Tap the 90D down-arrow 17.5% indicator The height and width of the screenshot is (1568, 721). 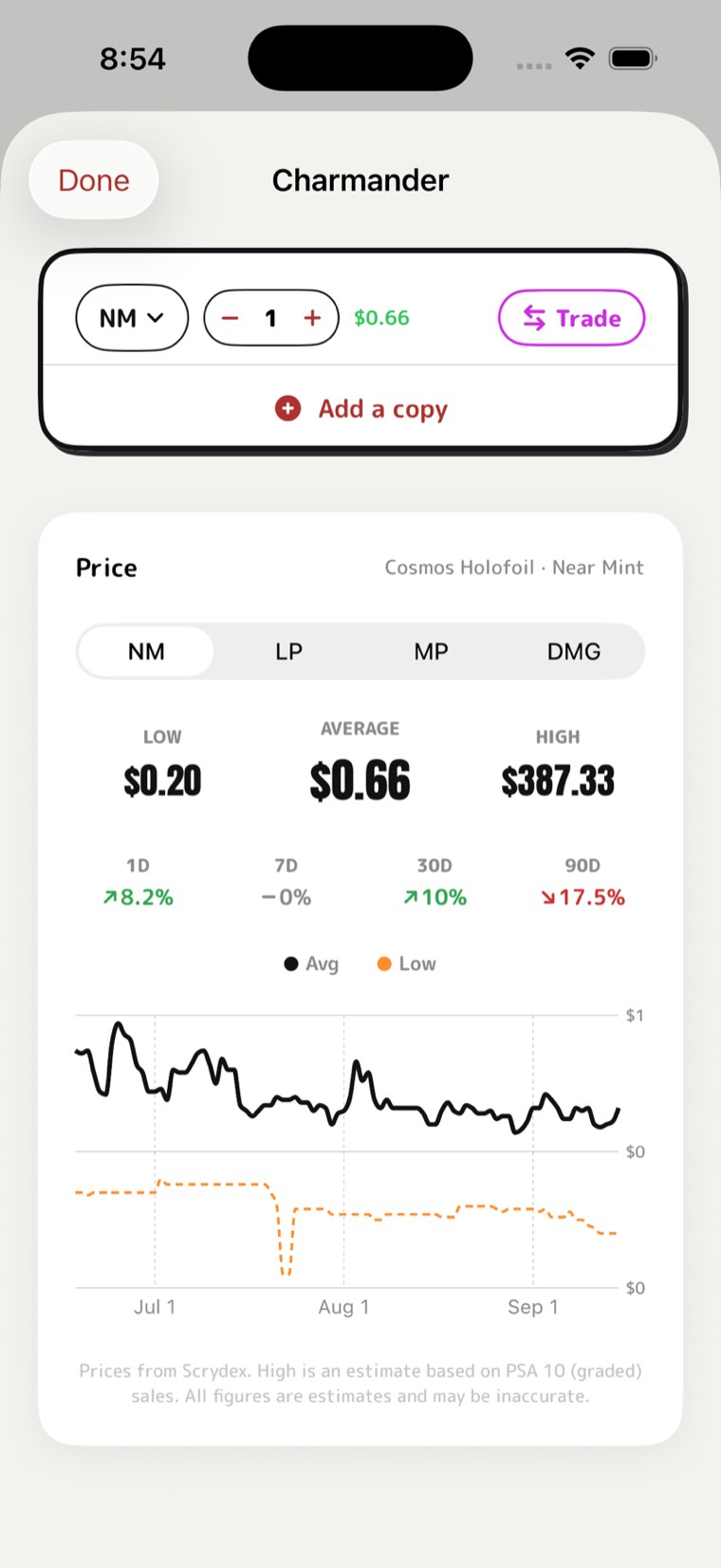pos(582,897)
